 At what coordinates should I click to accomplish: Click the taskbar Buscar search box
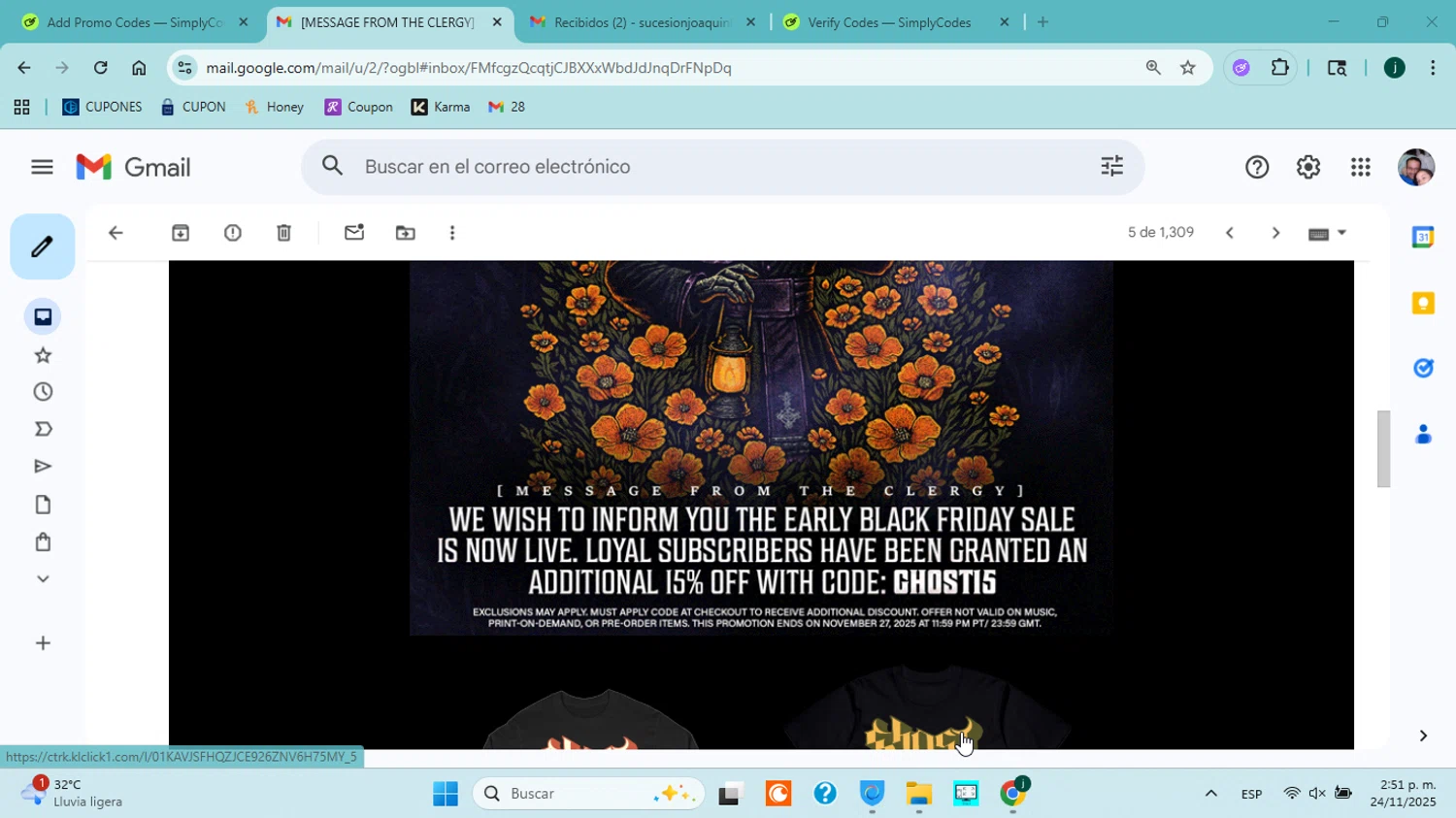pyautogui.click(x=589, y=794)
